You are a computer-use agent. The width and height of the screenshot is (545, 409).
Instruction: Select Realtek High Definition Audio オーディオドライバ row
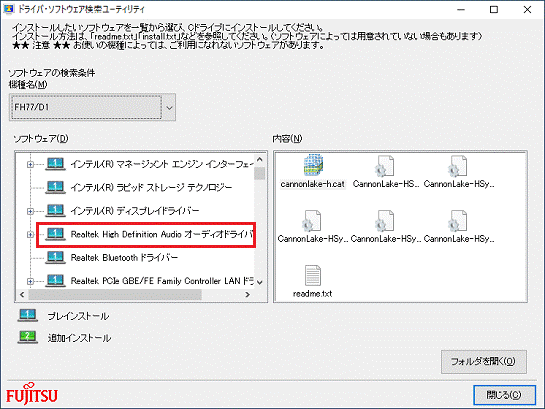[146, 235]
